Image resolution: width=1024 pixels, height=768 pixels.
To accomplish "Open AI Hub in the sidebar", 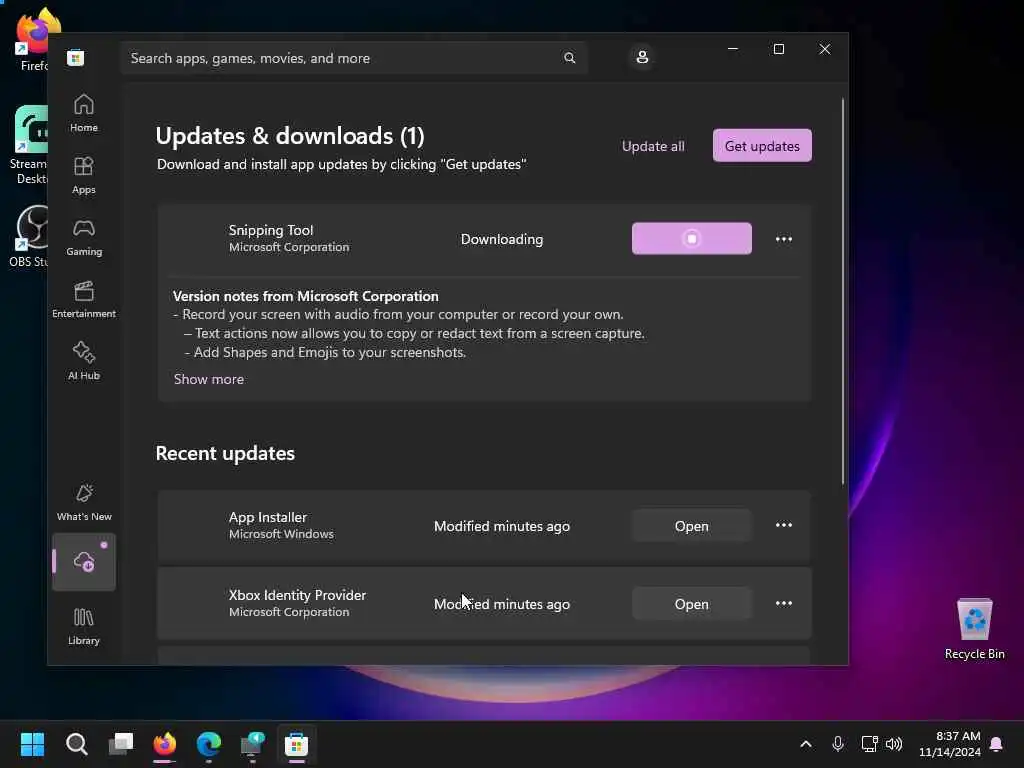I will tap(84, 362).
